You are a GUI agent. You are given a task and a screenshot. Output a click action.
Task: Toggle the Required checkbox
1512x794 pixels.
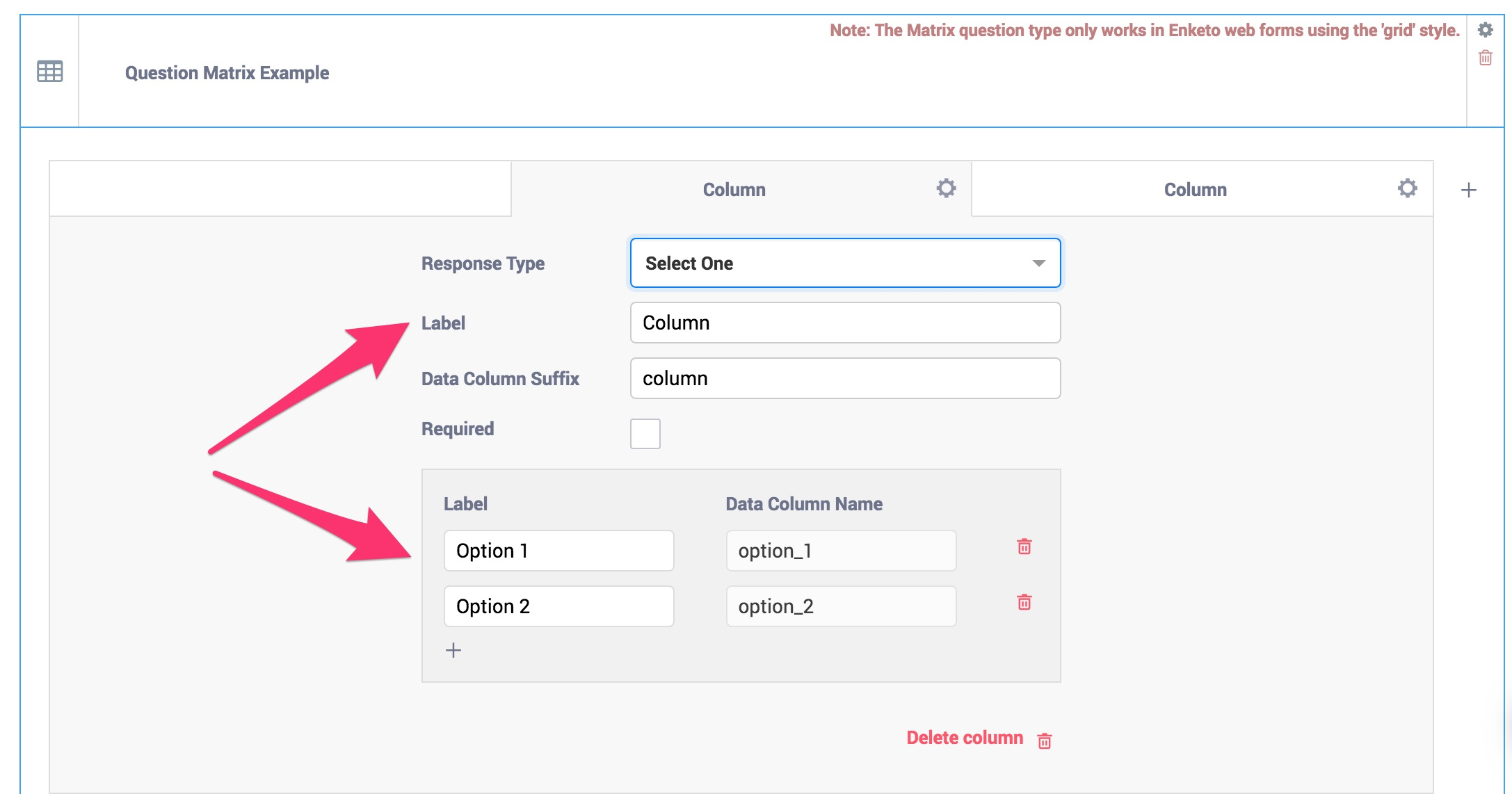[x=645, y=433]
